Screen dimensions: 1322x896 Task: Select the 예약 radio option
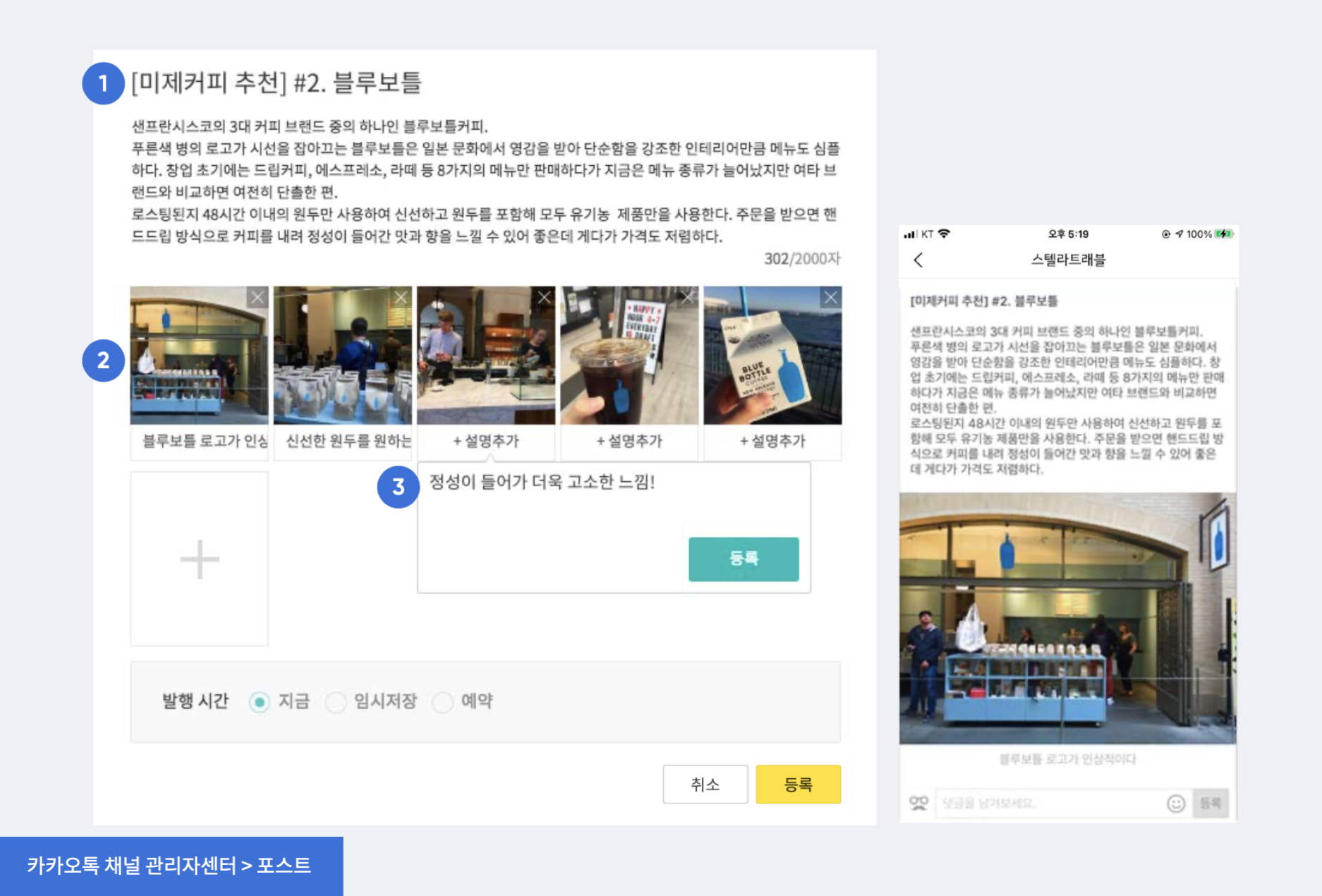tap(442, 702)
